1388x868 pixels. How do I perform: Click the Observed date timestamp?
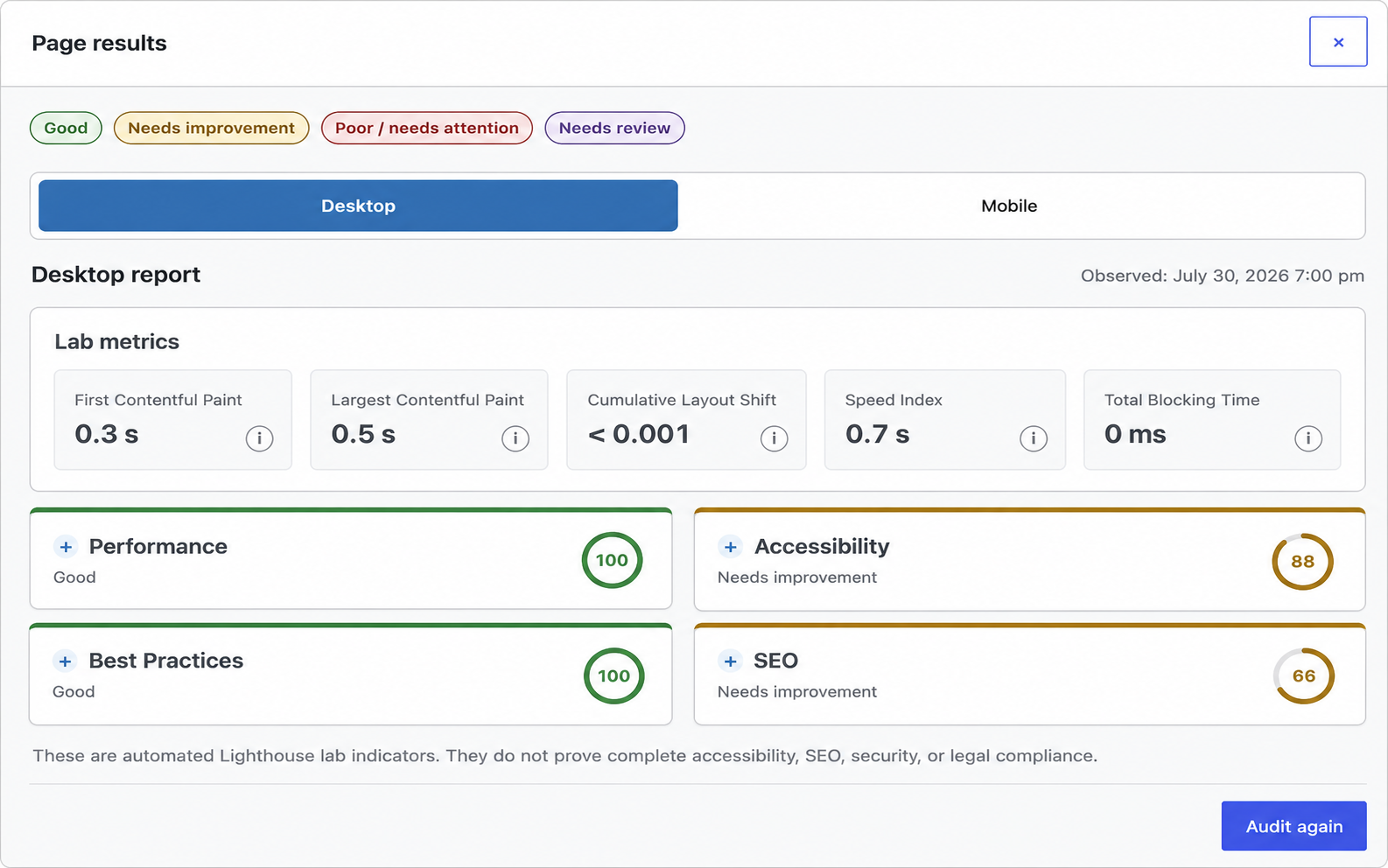point(1223,276)
